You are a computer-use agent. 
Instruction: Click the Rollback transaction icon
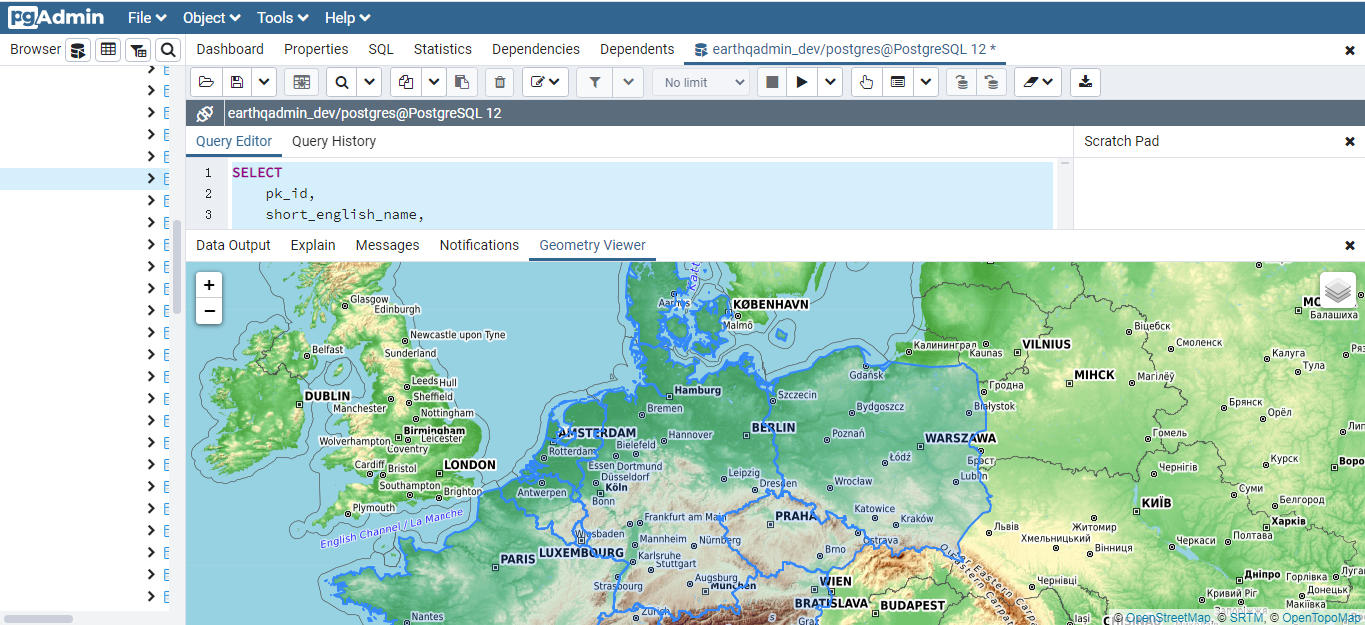click(x=991, y=82)
